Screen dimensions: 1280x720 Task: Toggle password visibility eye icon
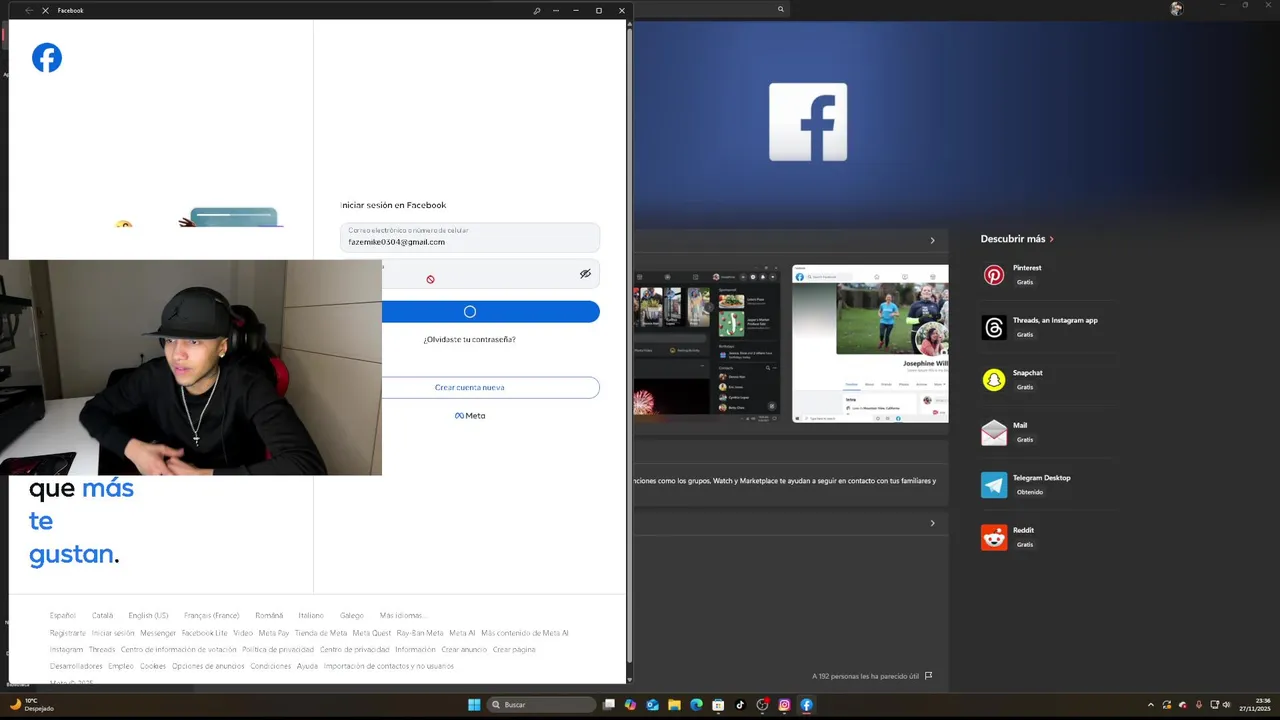pos(585,274)
